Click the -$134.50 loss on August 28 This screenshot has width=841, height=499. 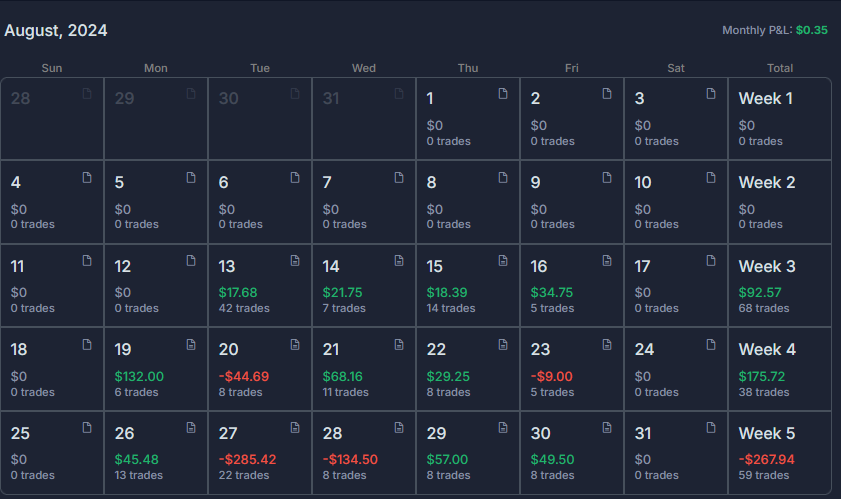pos(350,460)
